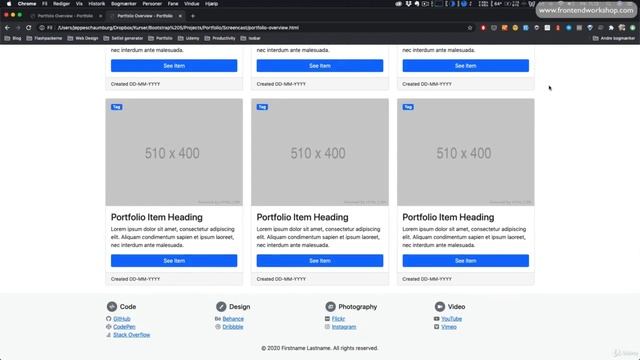
Task: Click the Photography section camera icon
Action: tap(331, 307)
